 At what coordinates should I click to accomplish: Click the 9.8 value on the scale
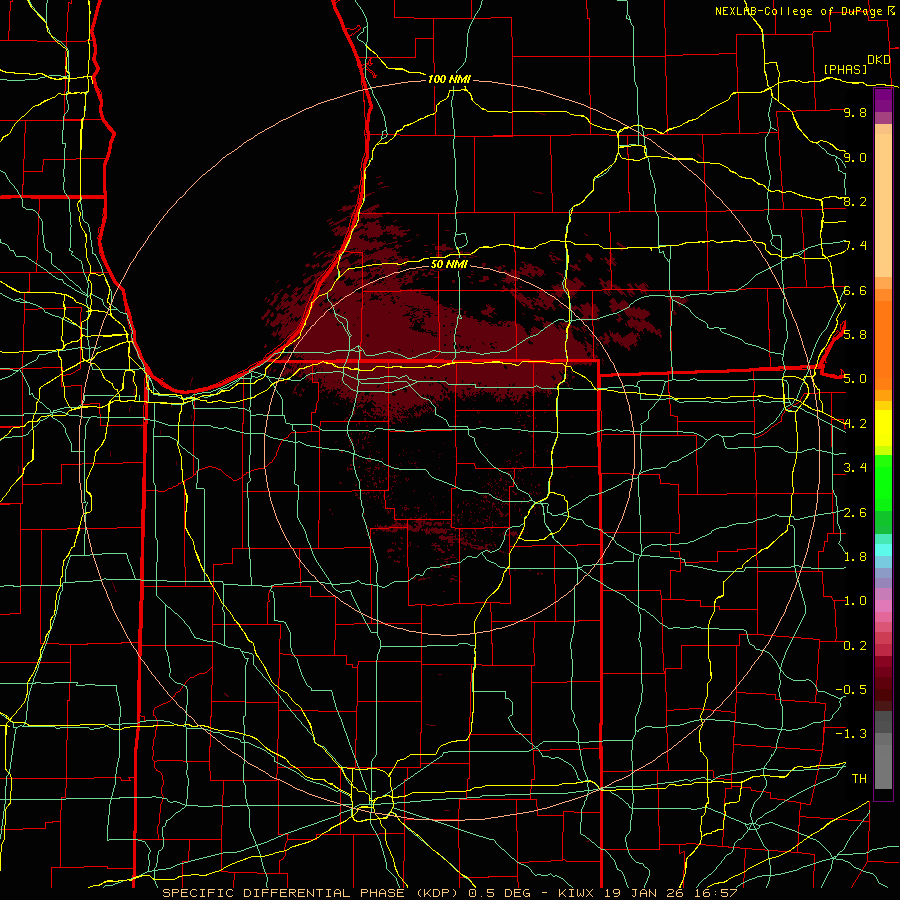click(x=855, y=112)
